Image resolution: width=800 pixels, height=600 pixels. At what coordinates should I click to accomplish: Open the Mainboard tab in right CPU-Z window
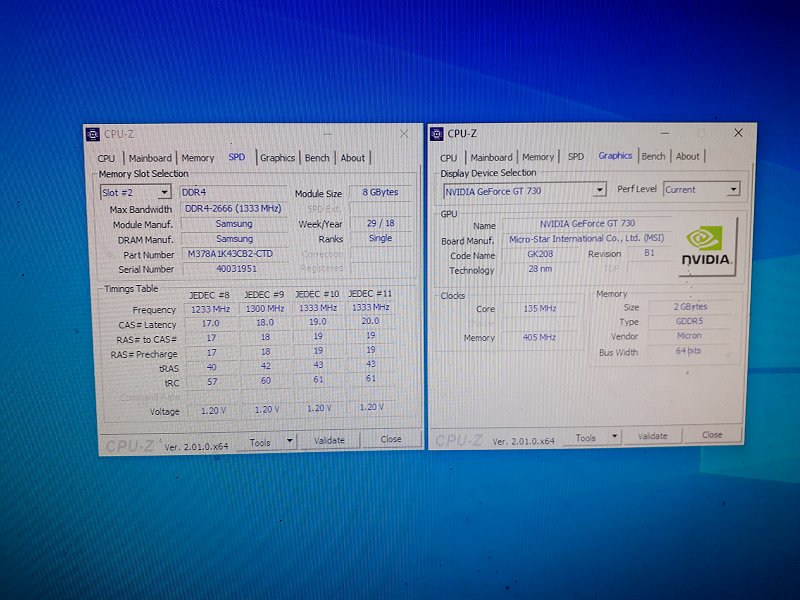pos(491,157)
